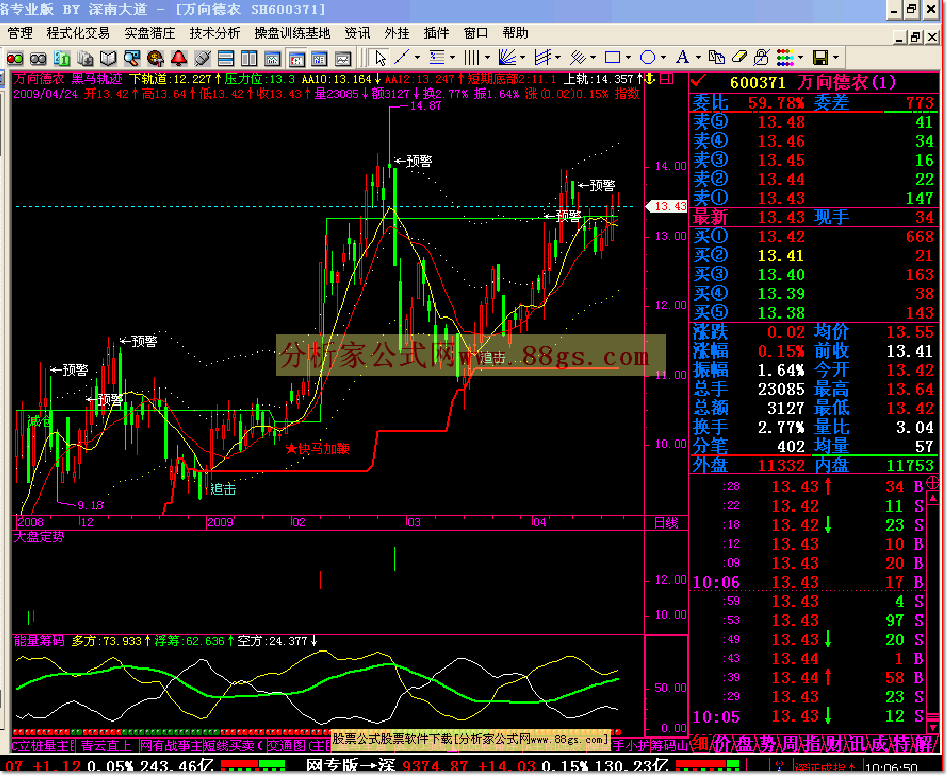Screen dimensions: 950x777
Task: Open the 实盘猎庄 menu
Action: click(150, 33)
